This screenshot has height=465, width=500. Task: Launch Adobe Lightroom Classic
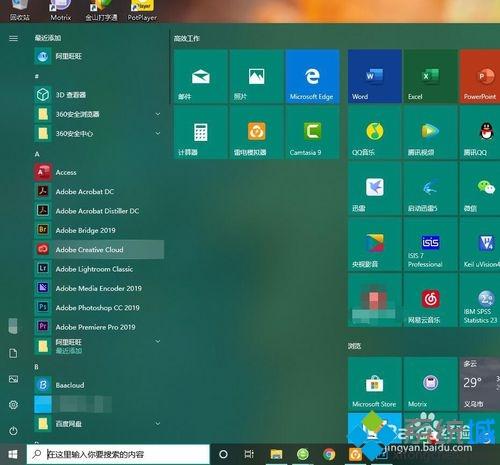click(x=99, y=269)
